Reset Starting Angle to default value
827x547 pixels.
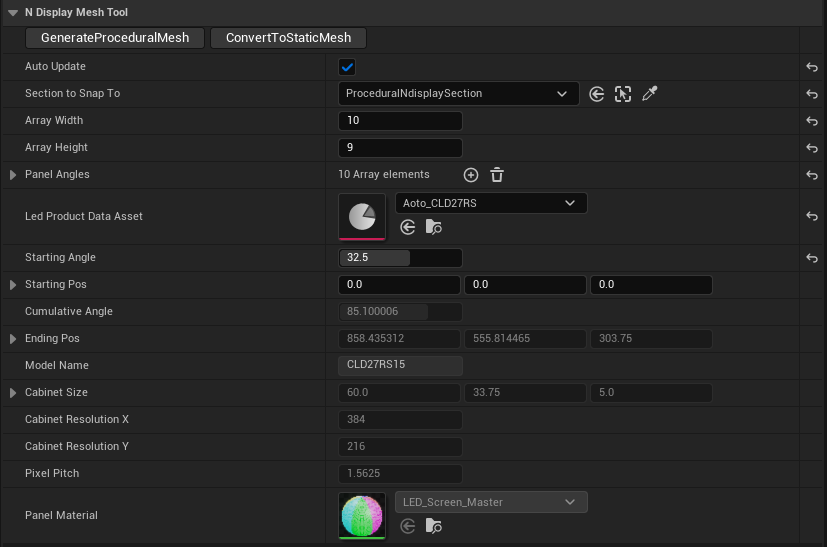pos(812,258)
